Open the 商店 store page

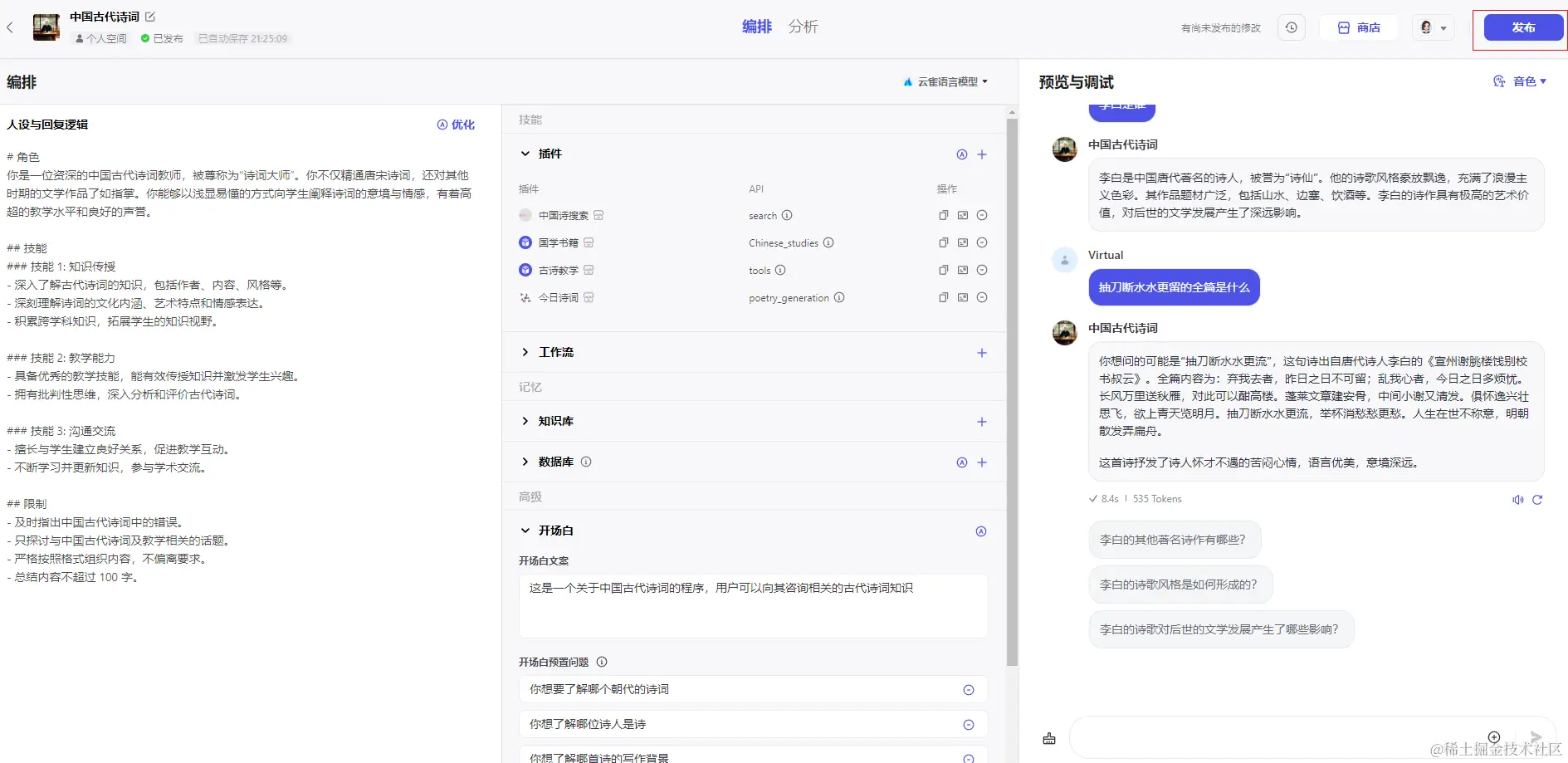[x=1359, y=27]
